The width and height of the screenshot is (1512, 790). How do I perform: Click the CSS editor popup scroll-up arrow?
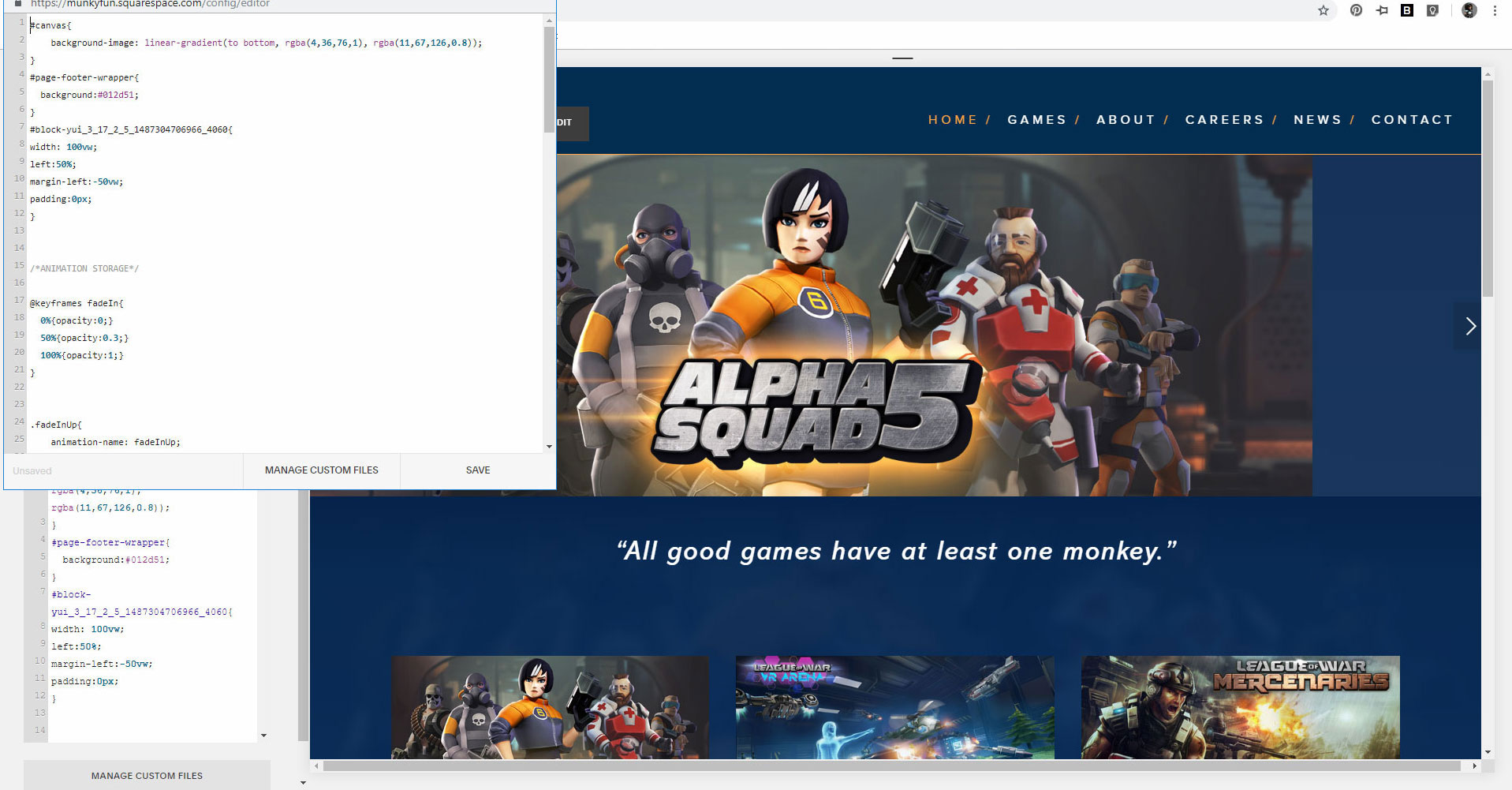coord(549,21)
